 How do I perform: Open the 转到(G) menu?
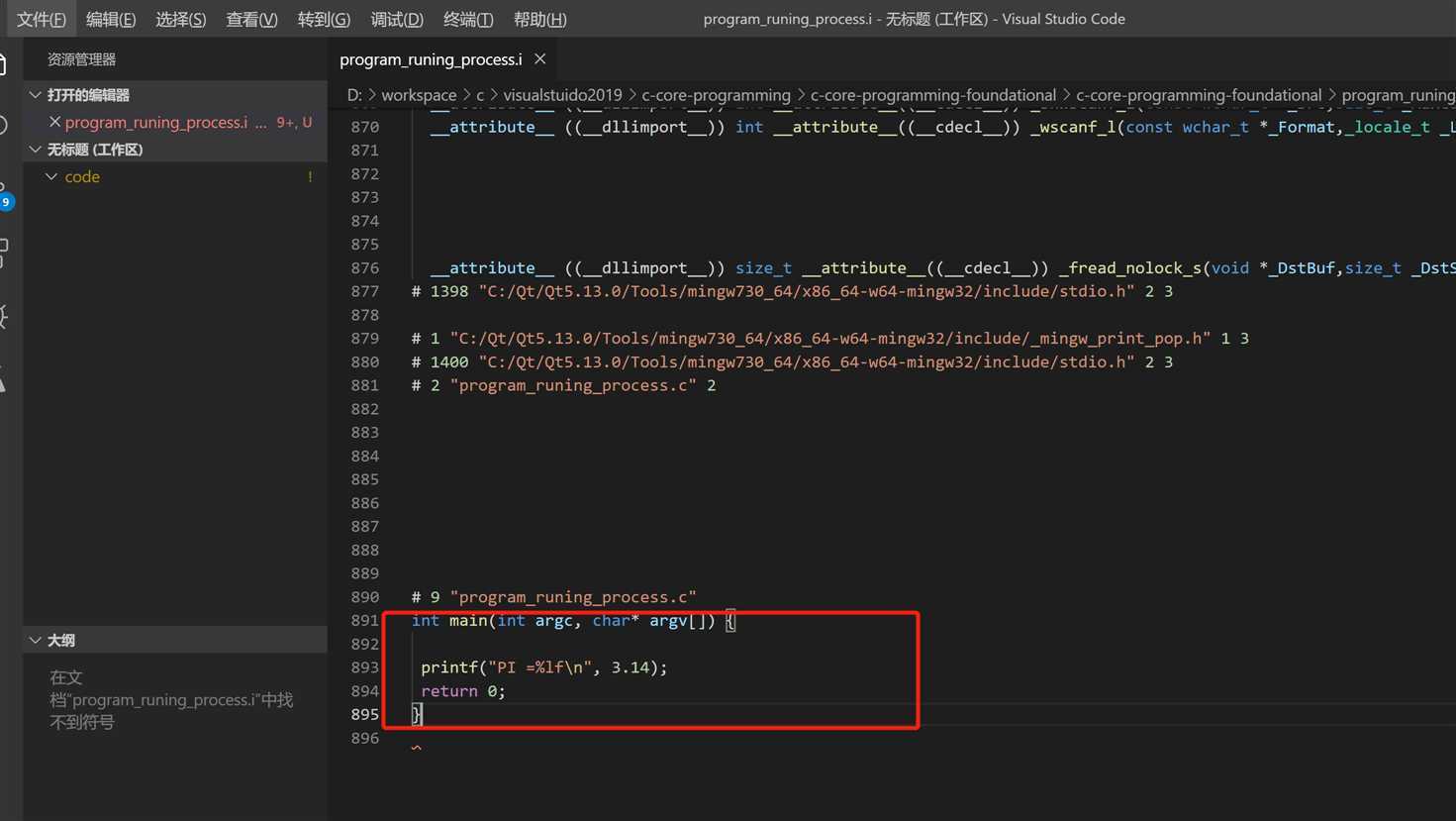point(324,19)
